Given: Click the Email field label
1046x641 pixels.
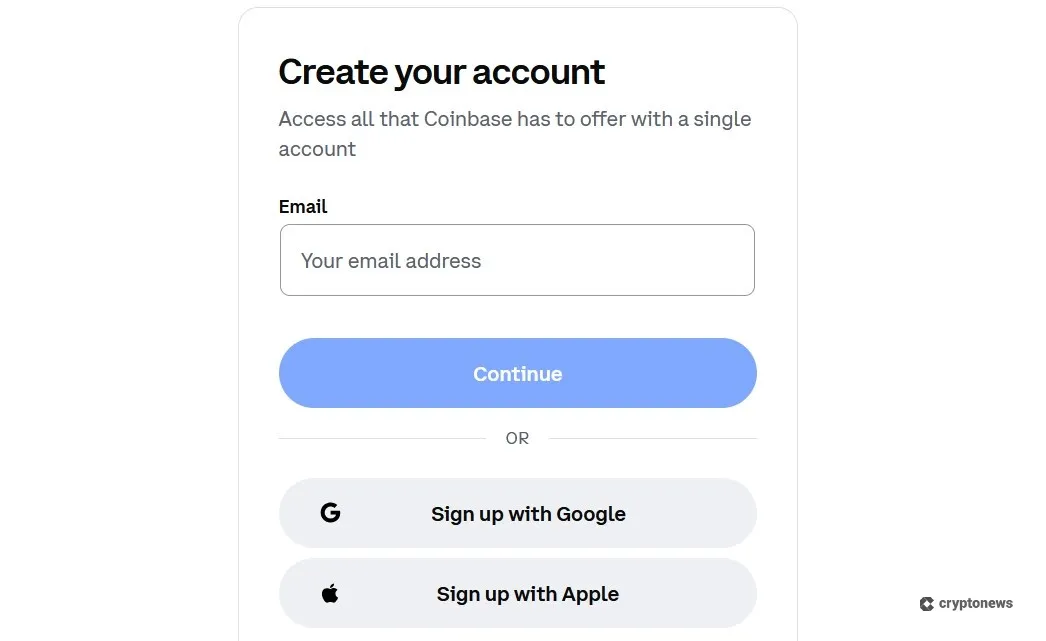Looking at the screenshot, I should [x=303, y=206].
